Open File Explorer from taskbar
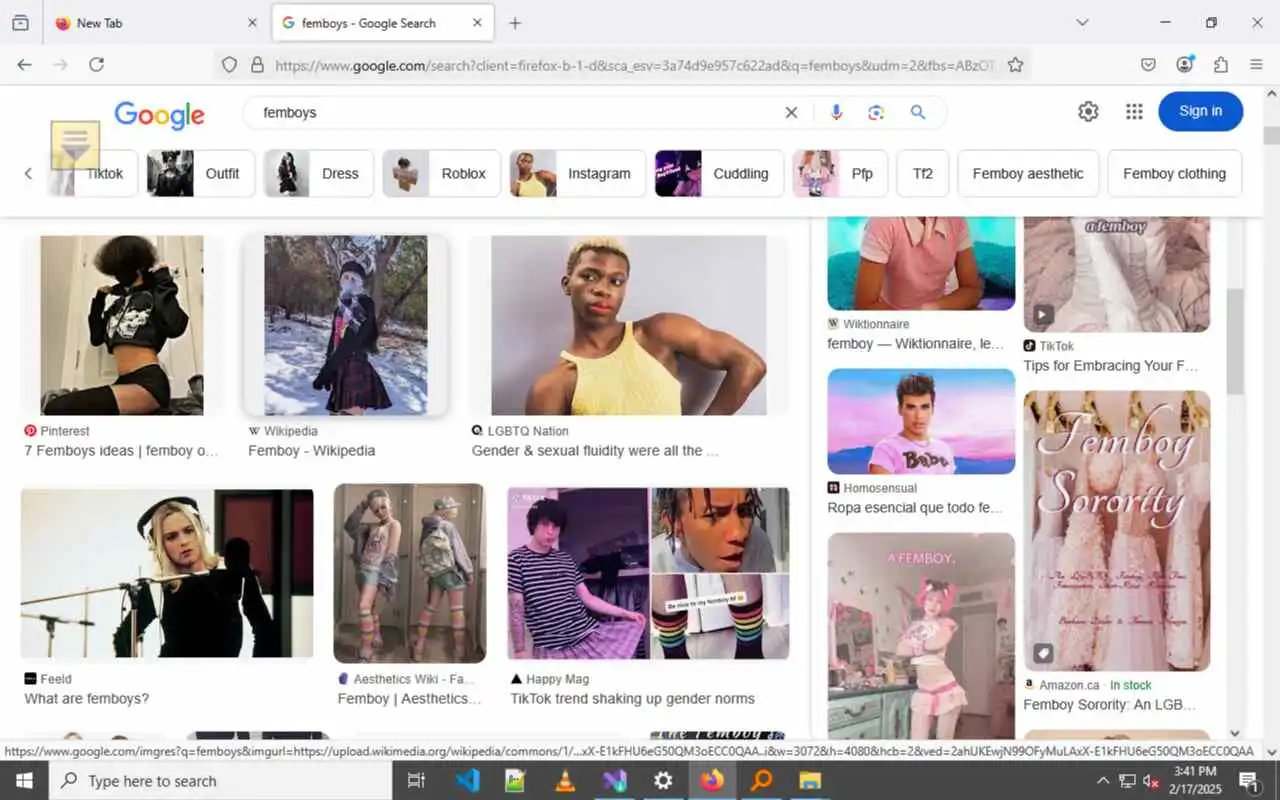The height and width of the screenshot is (800, 1280). coord(810,781)
